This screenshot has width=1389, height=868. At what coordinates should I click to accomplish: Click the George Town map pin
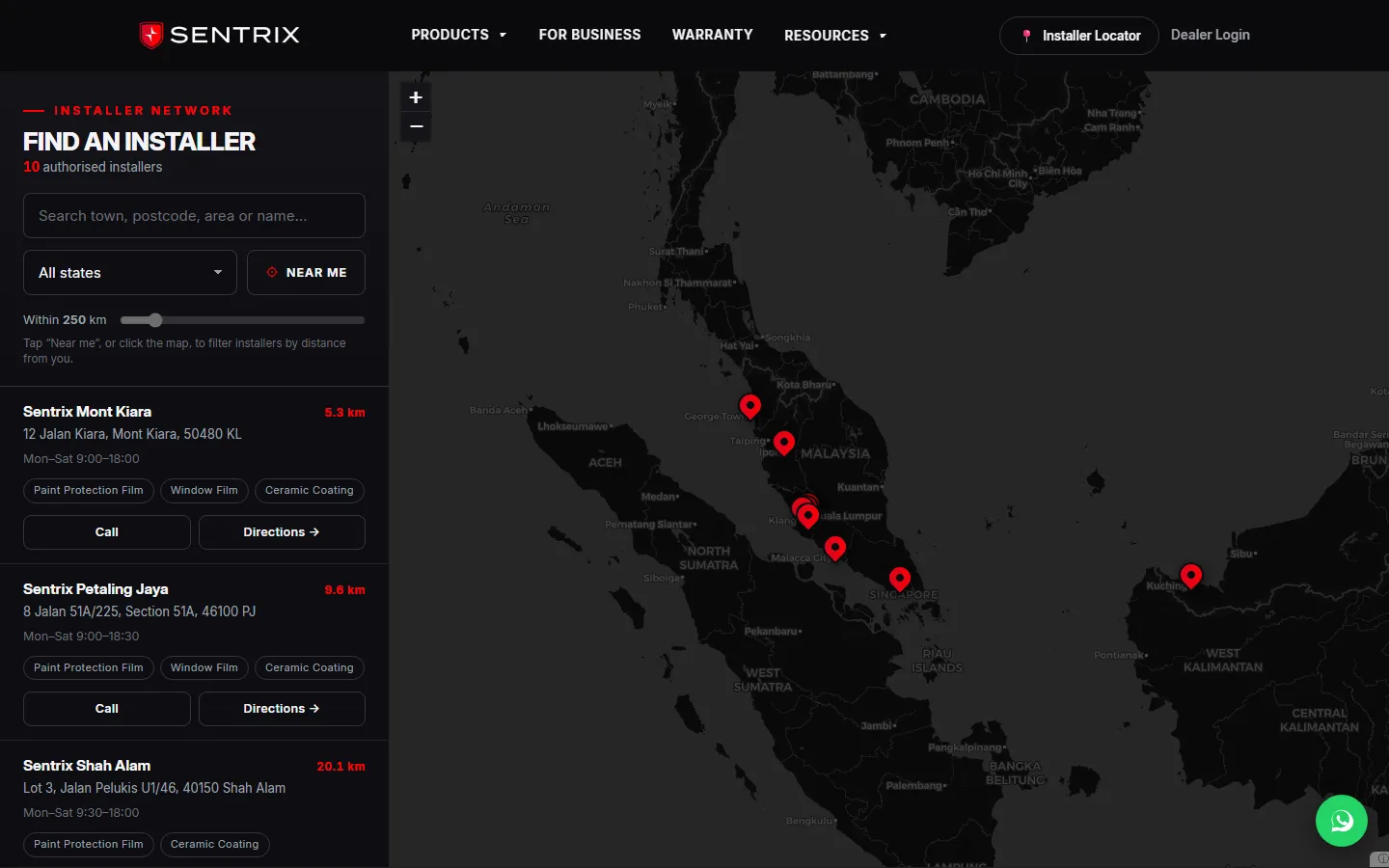750,407
